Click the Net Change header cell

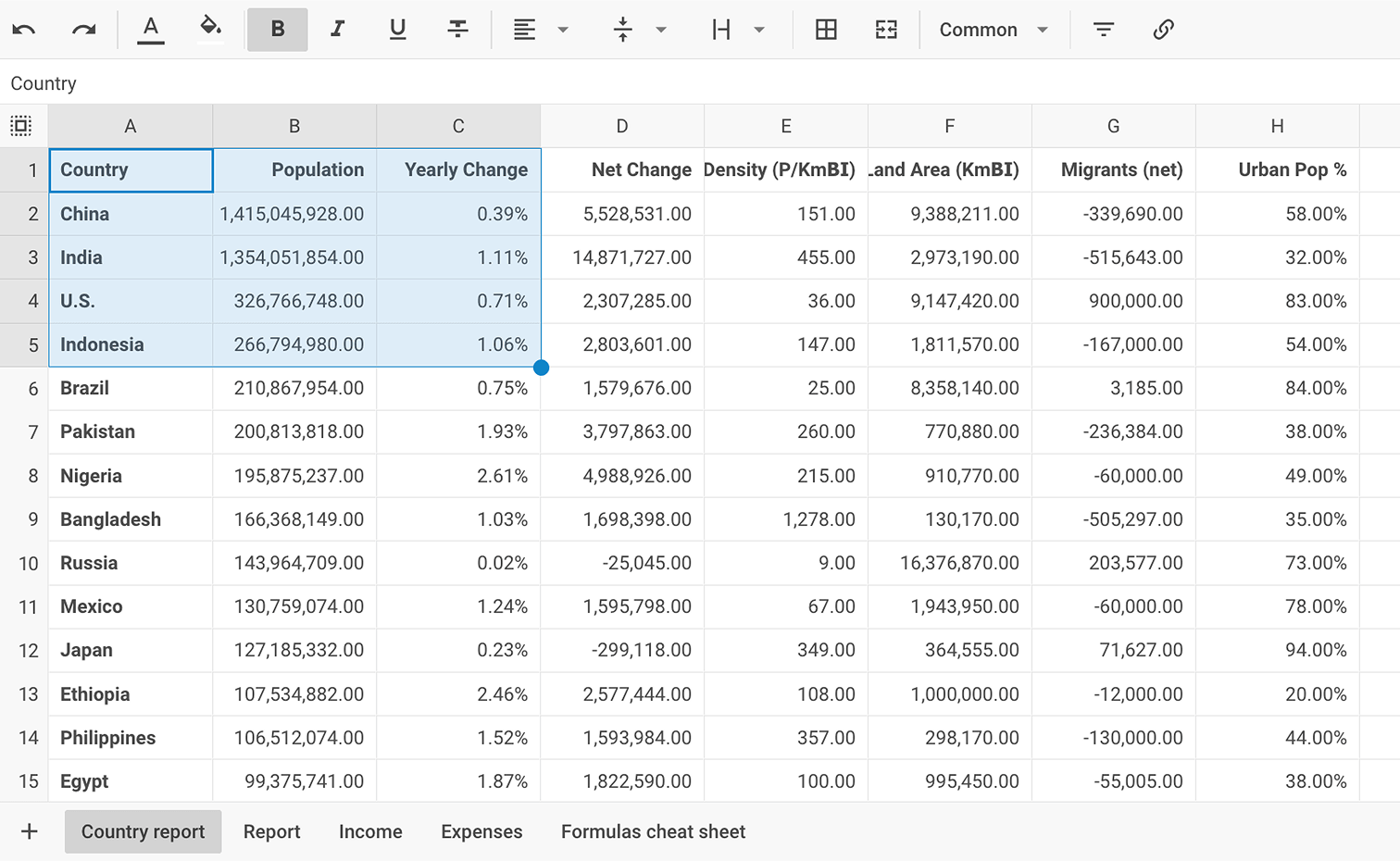tap(623, 169)
